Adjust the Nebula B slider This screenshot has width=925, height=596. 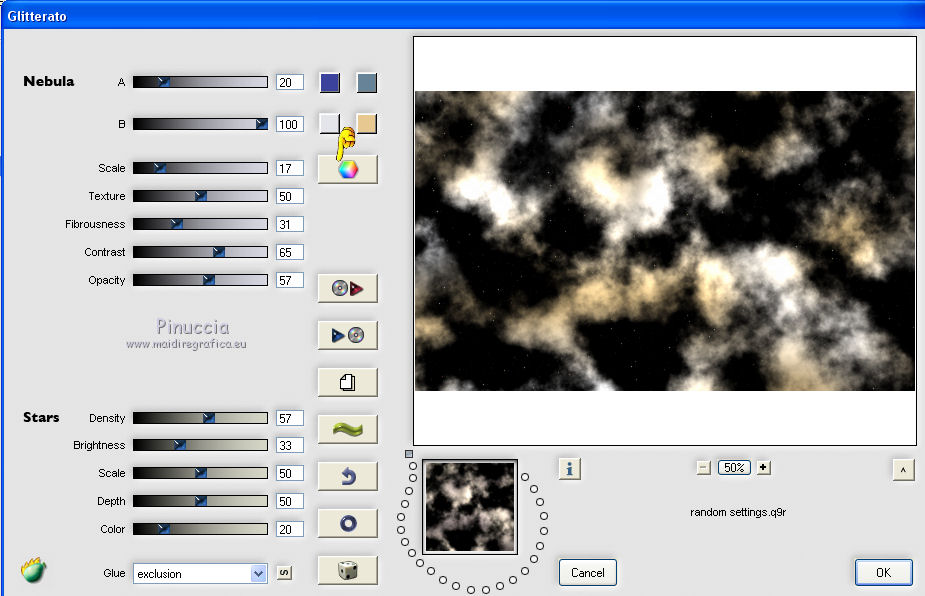[200, 124]
